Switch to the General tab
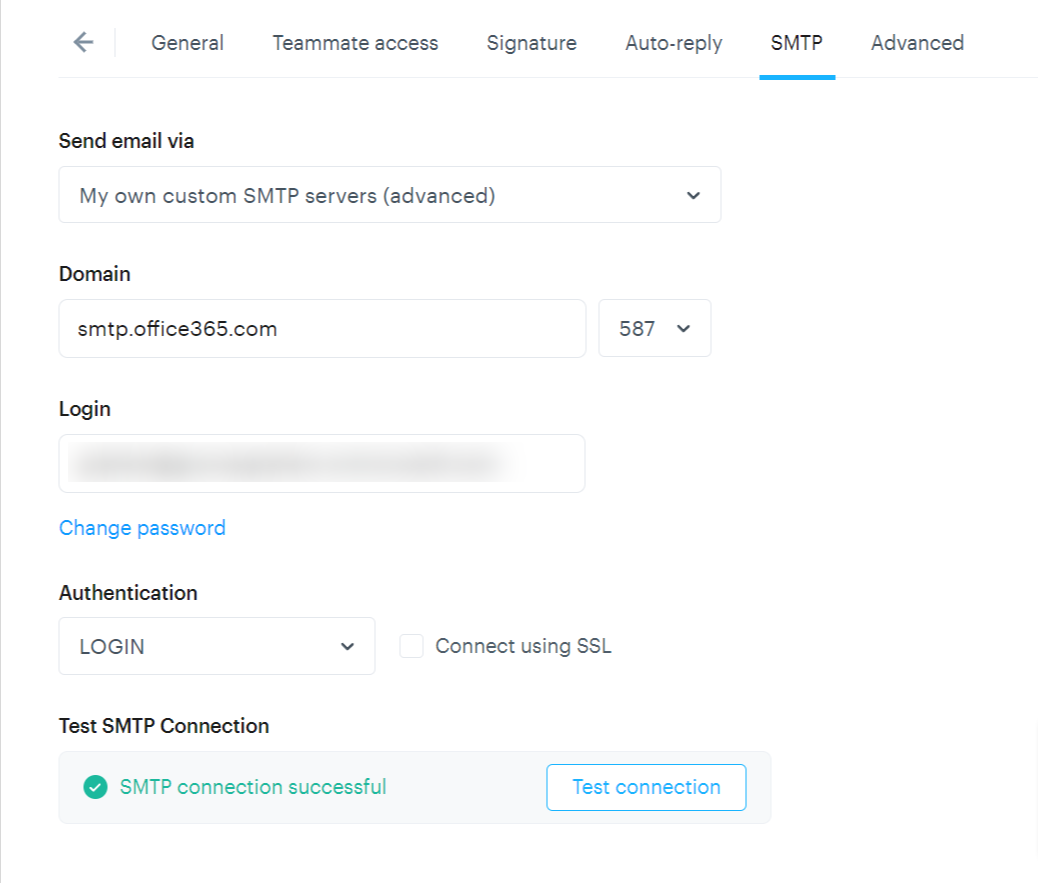The height and width of the screenshot is (883, 1038). click(x=187, y=43)
